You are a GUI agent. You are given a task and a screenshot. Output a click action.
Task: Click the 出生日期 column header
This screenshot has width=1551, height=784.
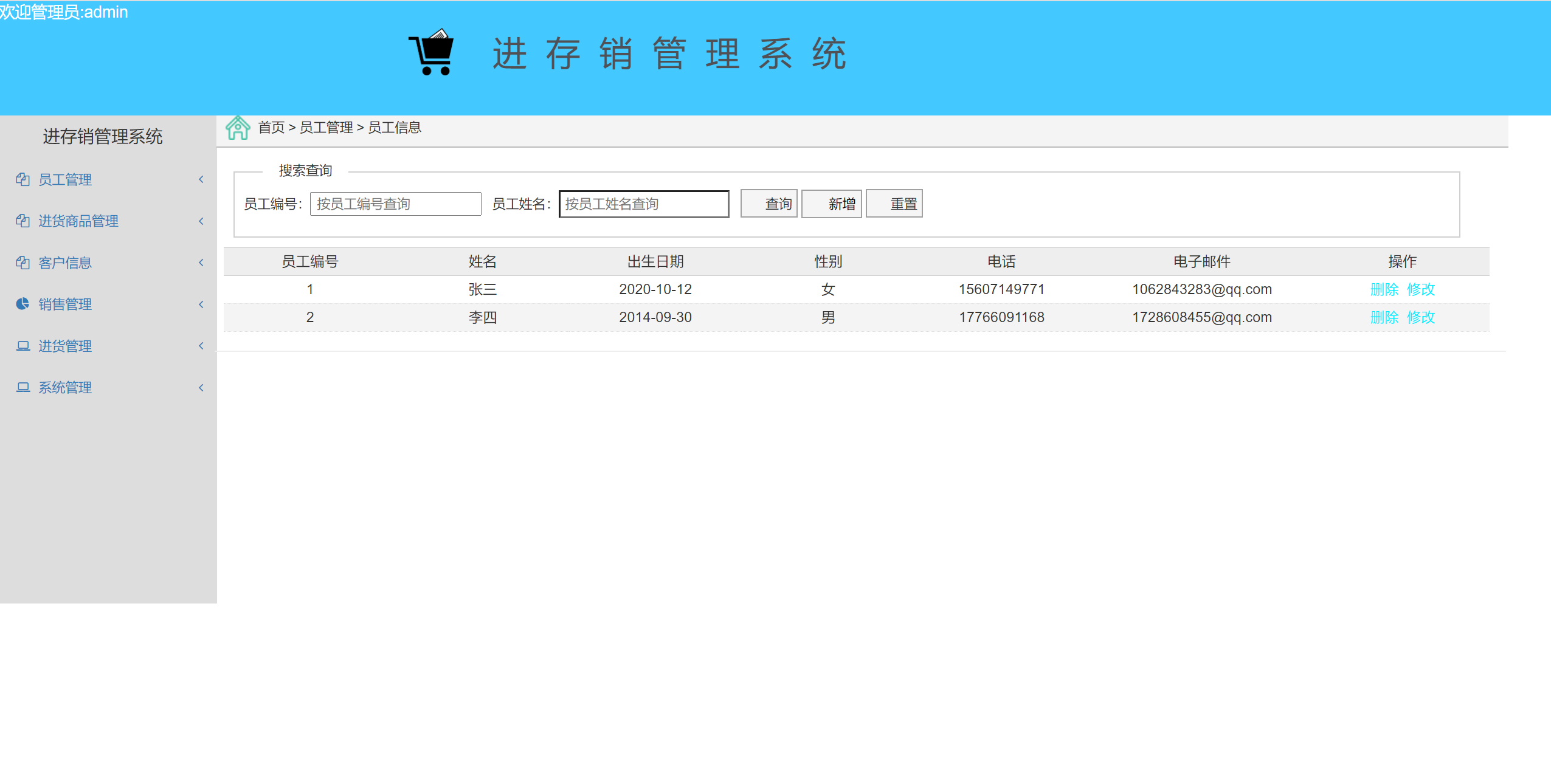coord(655,262)
